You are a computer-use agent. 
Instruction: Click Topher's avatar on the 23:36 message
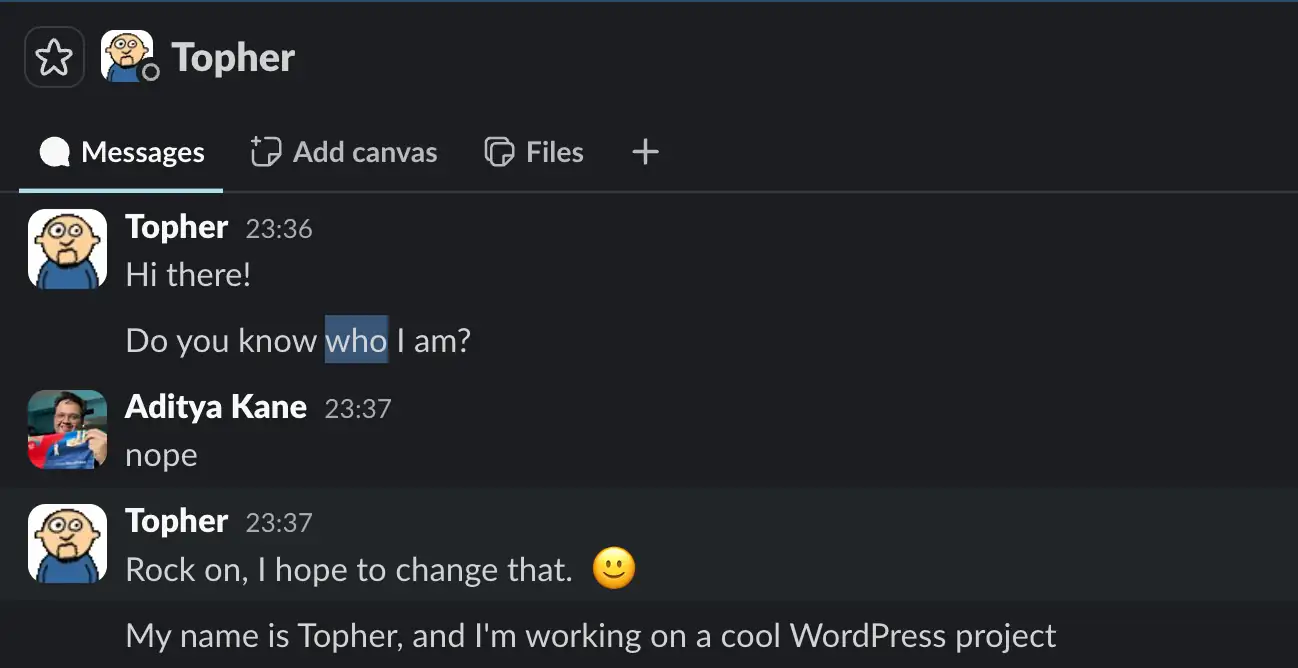tap(67, 249)
